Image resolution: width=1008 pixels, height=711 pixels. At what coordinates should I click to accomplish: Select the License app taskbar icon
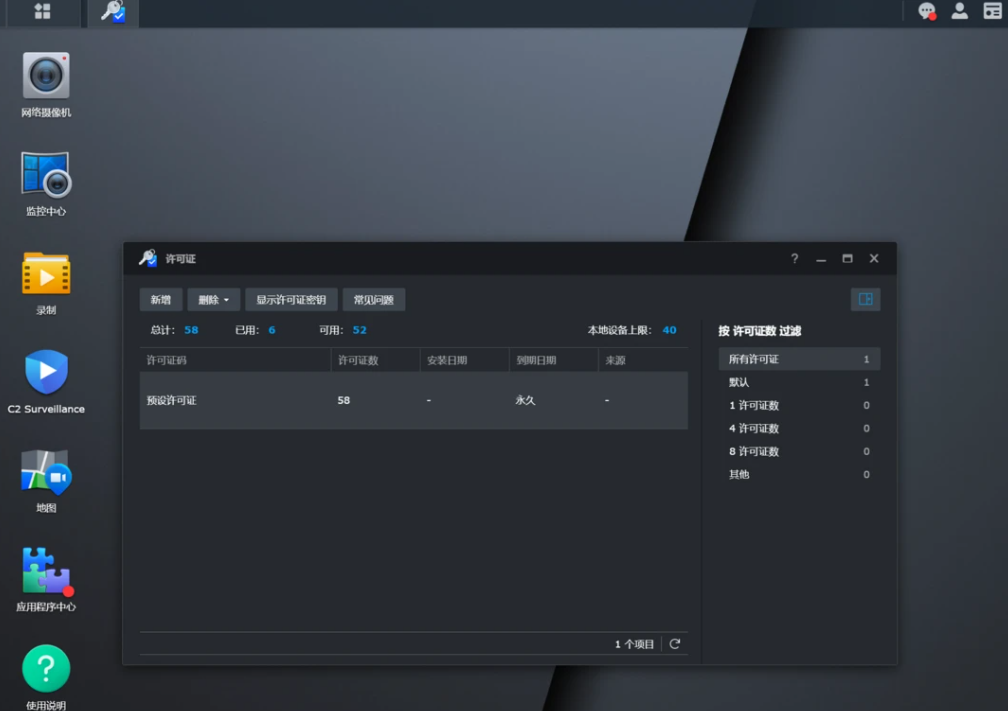113,12
